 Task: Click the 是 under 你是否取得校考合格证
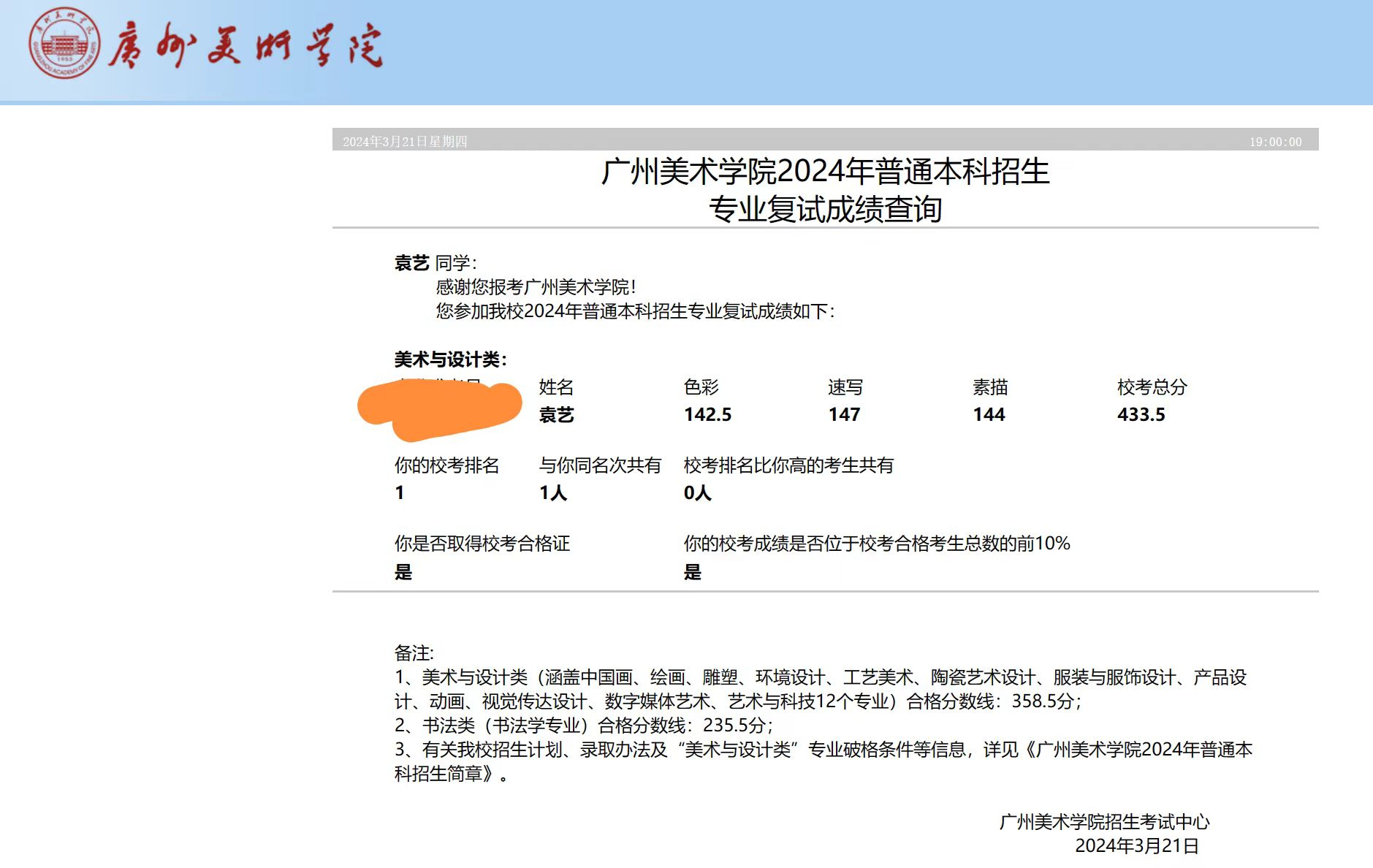pyautogui.click(x=403, y=572)
